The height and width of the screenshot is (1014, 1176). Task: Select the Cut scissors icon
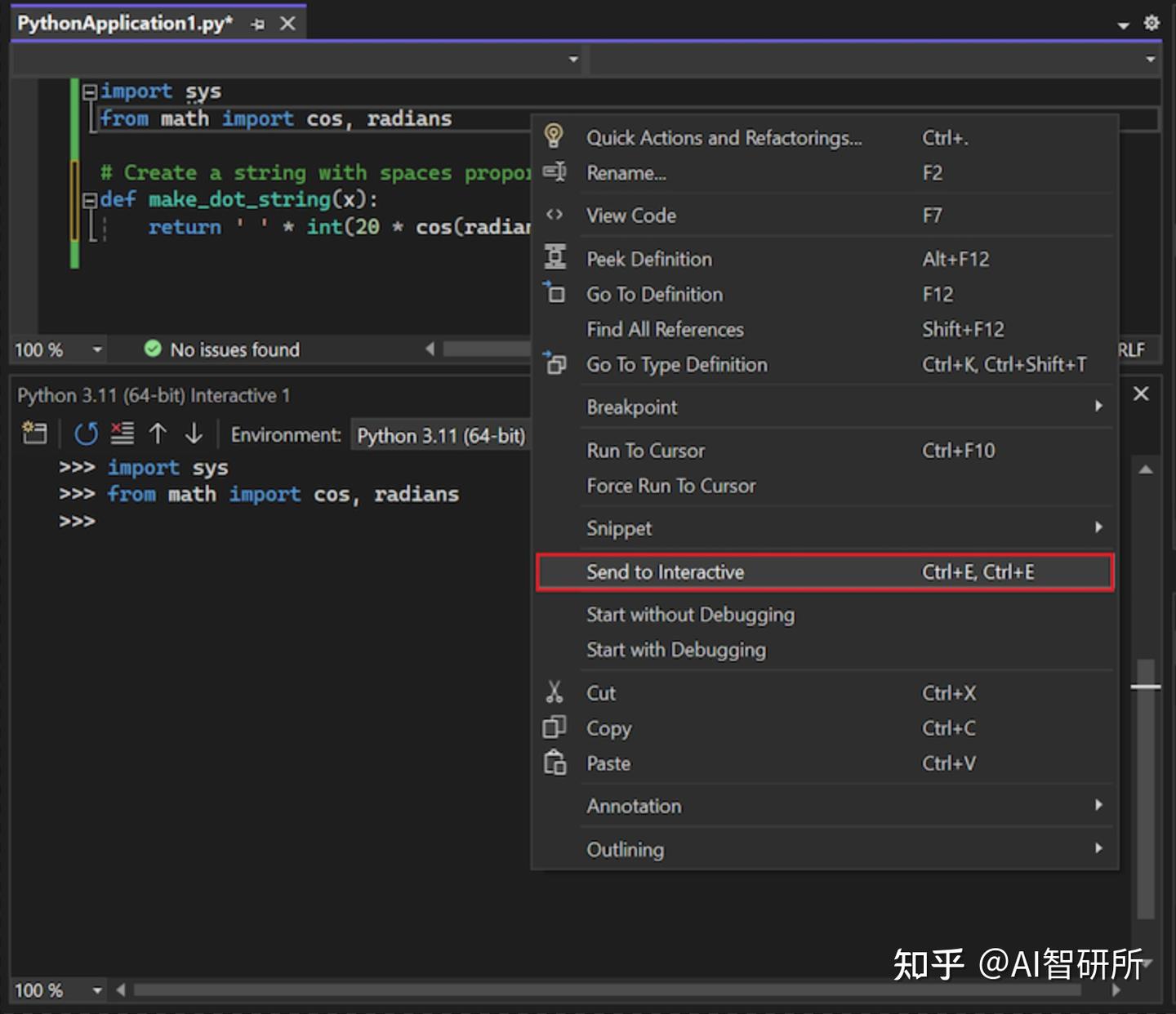click(555, 692)
